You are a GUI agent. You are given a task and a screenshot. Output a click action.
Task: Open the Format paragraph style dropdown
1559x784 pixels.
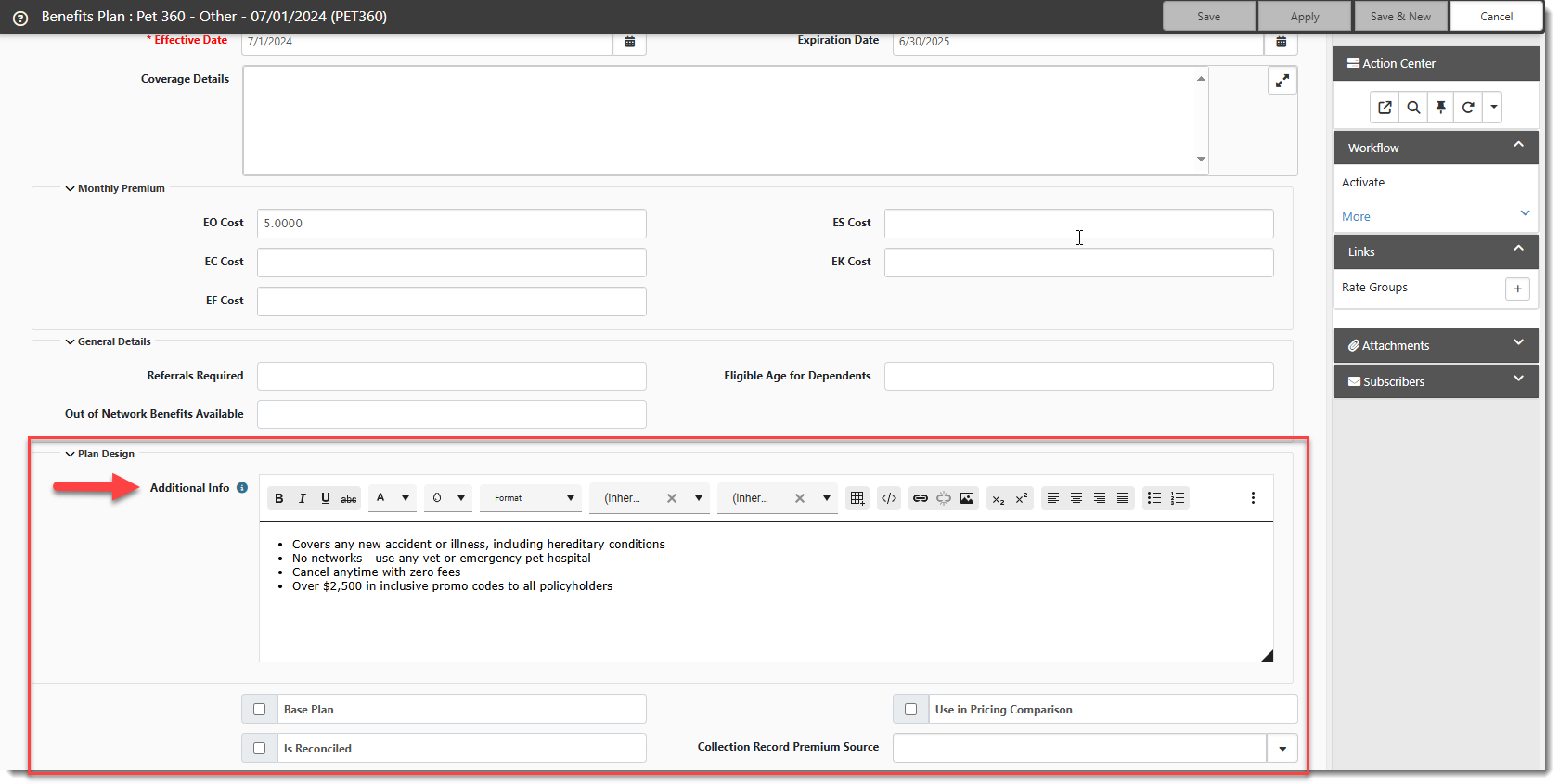(x=532, y=498)
